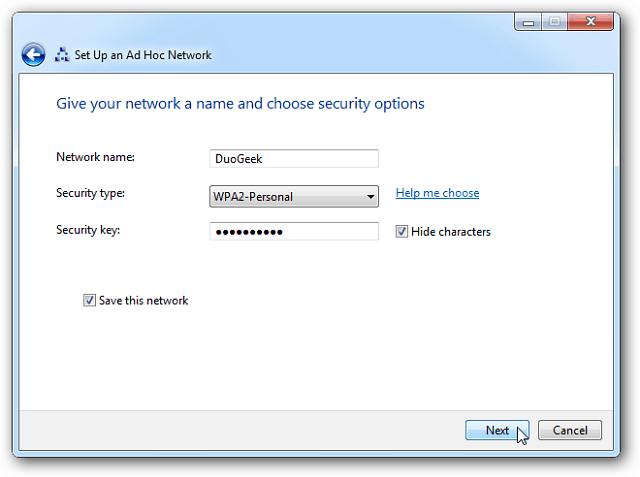Close the wizard with the red X
The height and width of the screenshot is (477, 640).
590,22
